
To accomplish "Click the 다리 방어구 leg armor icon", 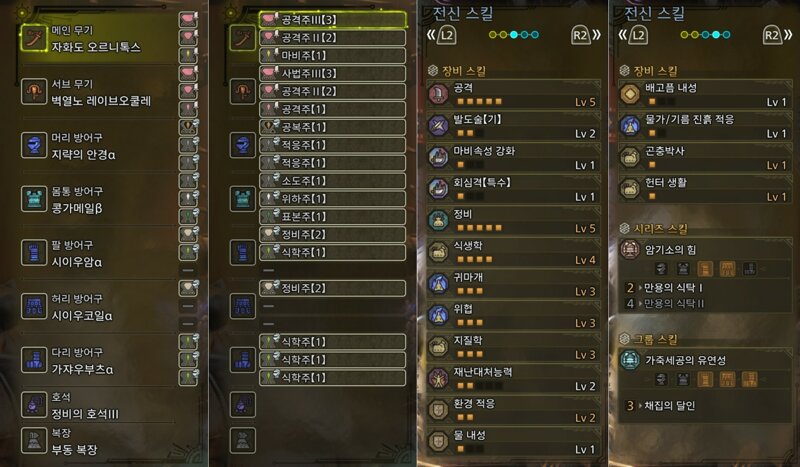I will [34, 360].
